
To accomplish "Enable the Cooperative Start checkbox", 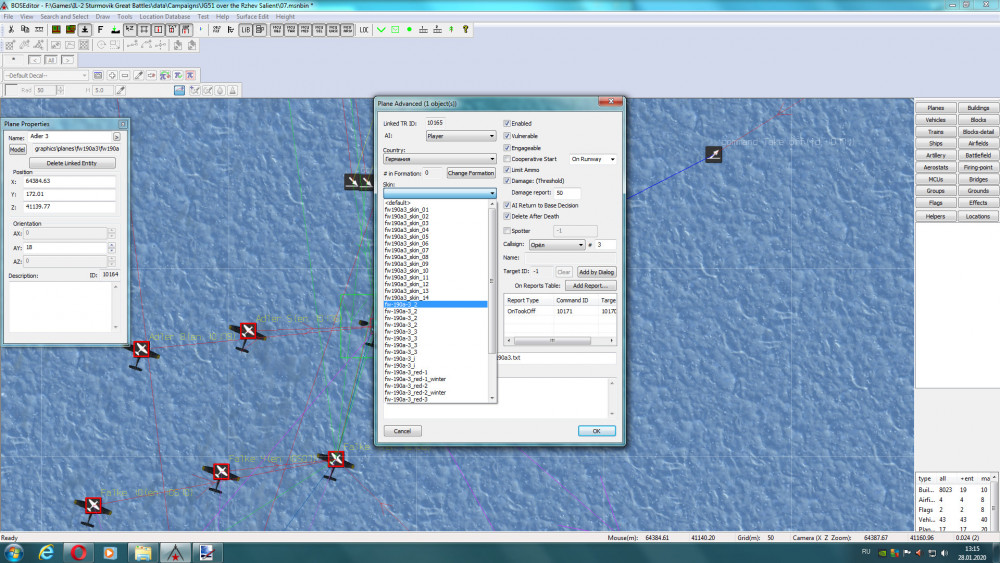I will click(x=508, y=159).
